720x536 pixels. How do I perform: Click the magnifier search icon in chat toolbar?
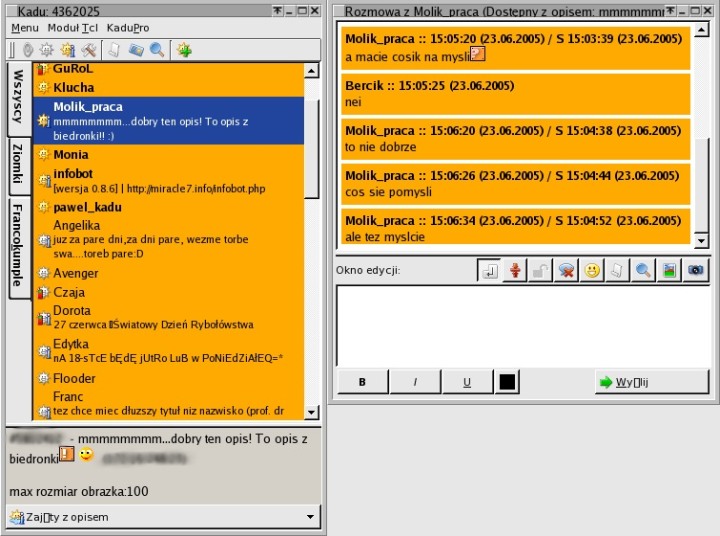tap(644, 271)
